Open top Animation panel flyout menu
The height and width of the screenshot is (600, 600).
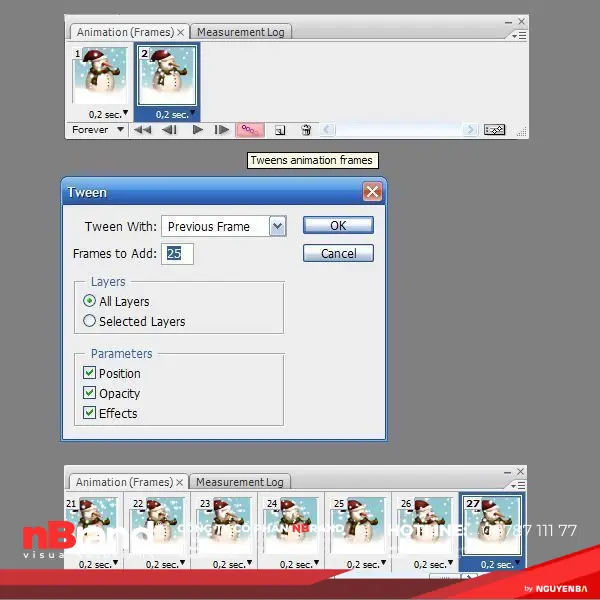pyautogui.click(x=519, y=36)
